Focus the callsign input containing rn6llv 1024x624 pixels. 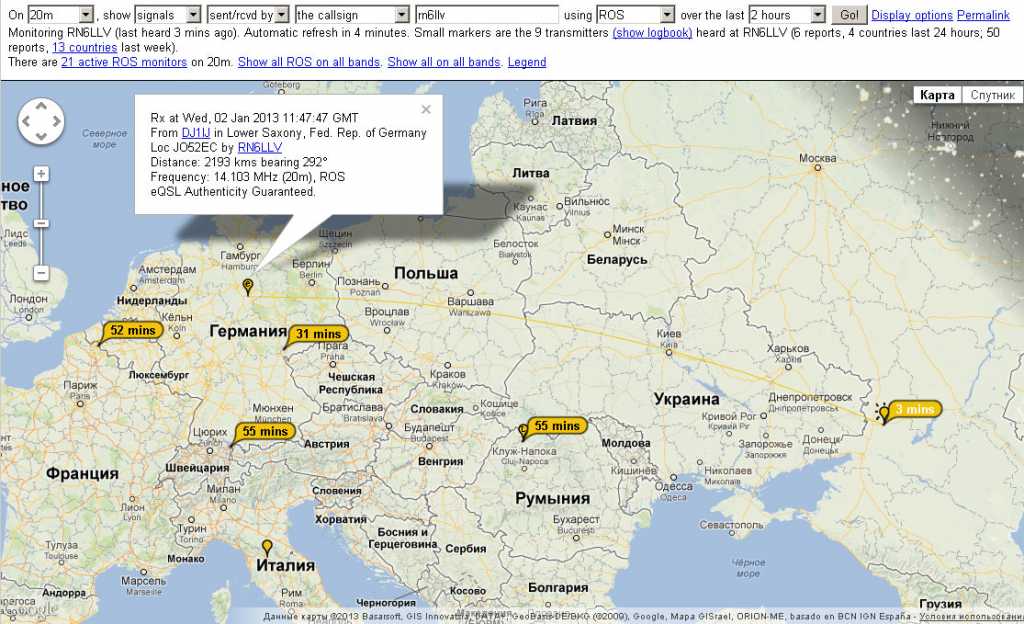[x=487, y=15]
